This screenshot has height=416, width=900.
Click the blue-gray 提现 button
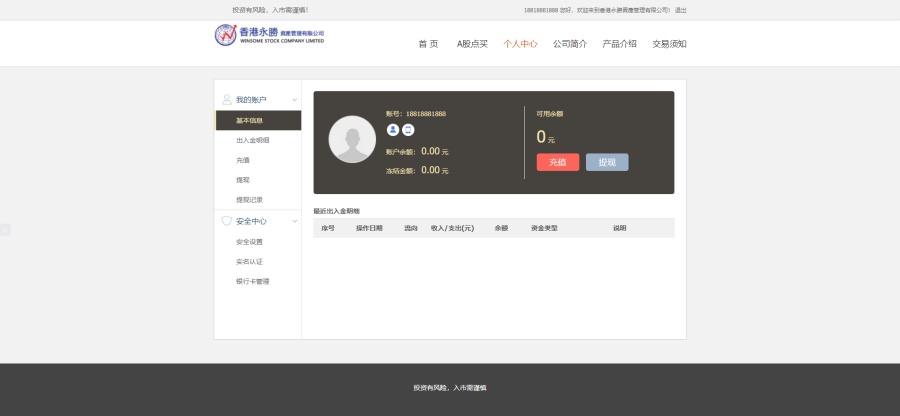607,162
